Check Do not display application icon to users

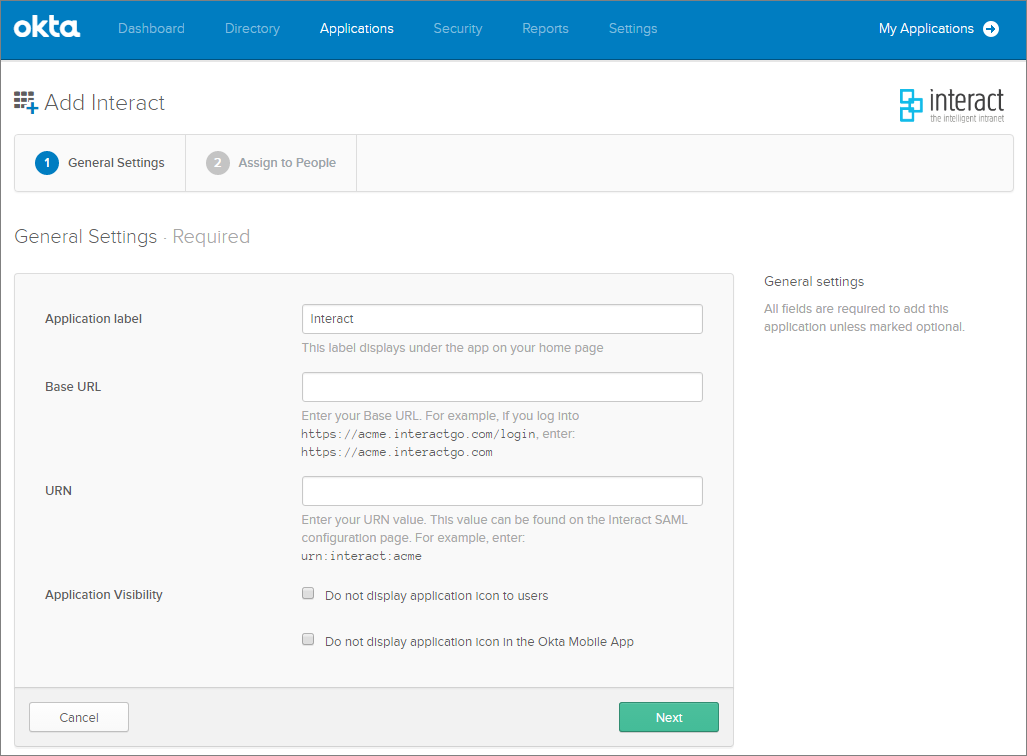(x=308, y=594)
